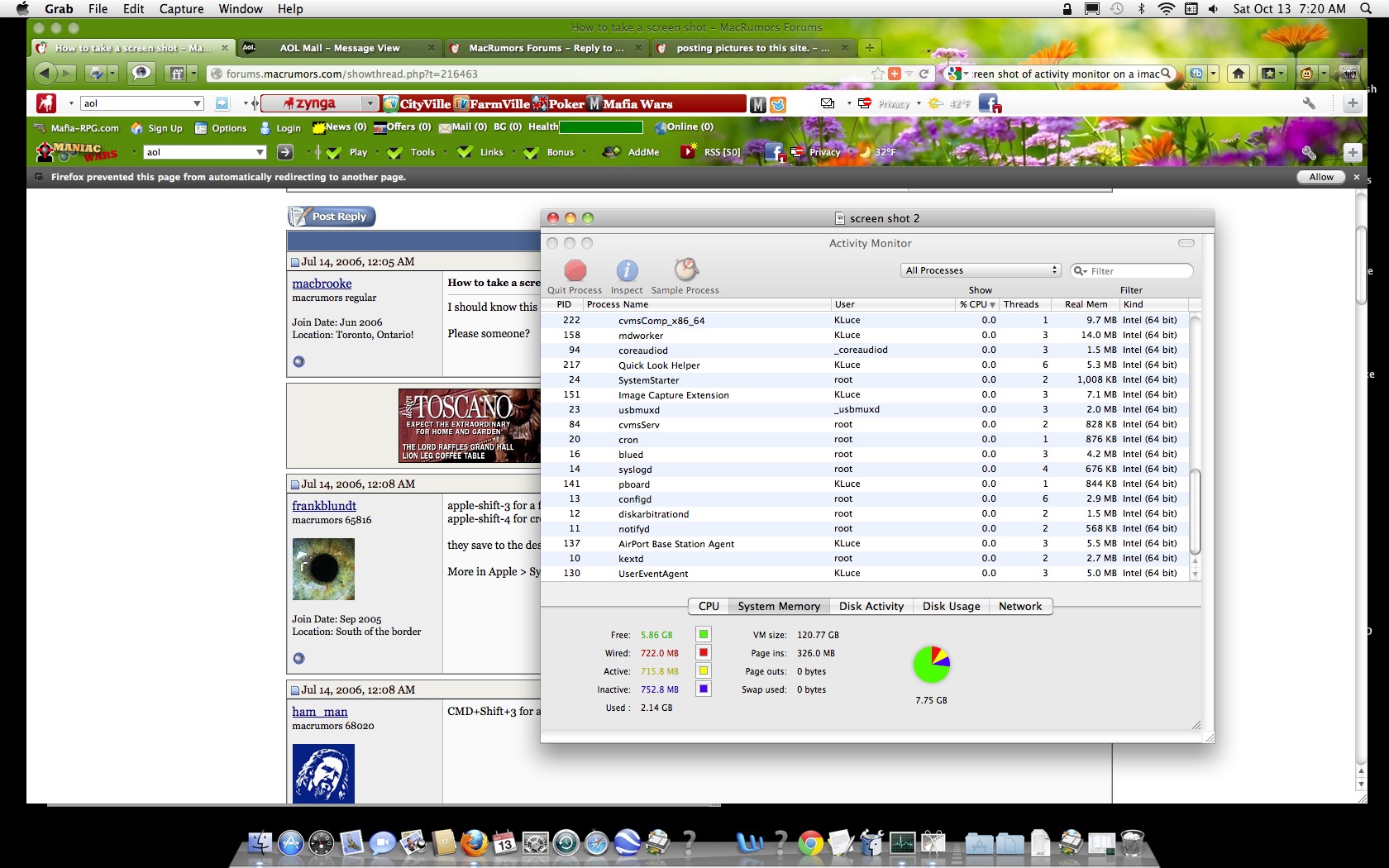This screenshot has height=868, width=1389.
Task: Click the Firefox home icon
Action: (x=1238, y=74)
